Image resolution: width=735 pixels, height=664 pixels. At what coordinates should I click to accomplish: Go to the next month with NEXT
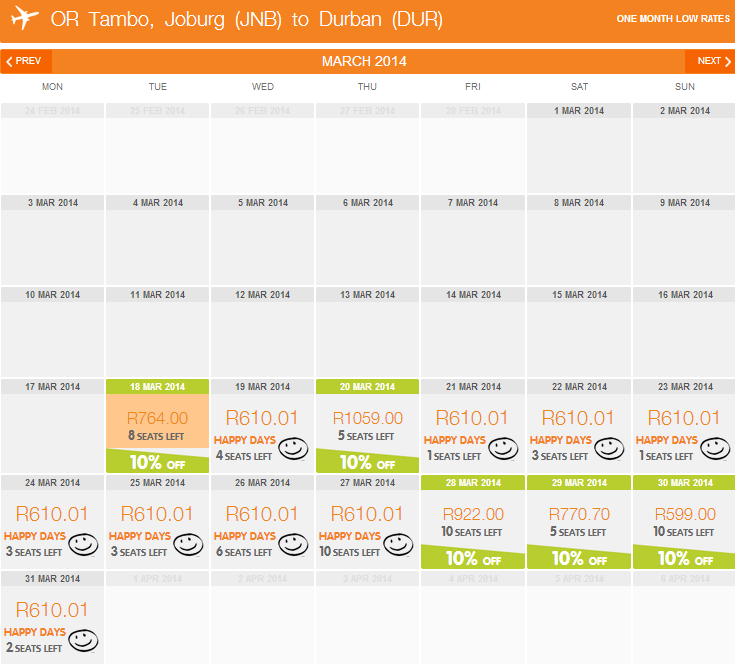(710, 61)
